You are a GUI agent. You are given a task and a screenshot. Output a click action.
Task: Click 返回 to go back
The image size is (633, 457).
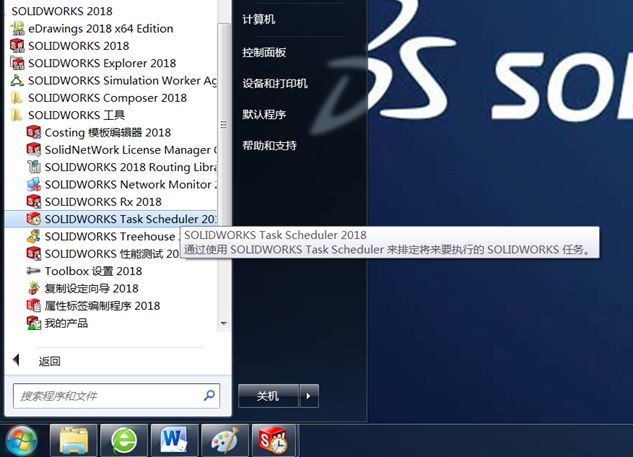(50, 361)
